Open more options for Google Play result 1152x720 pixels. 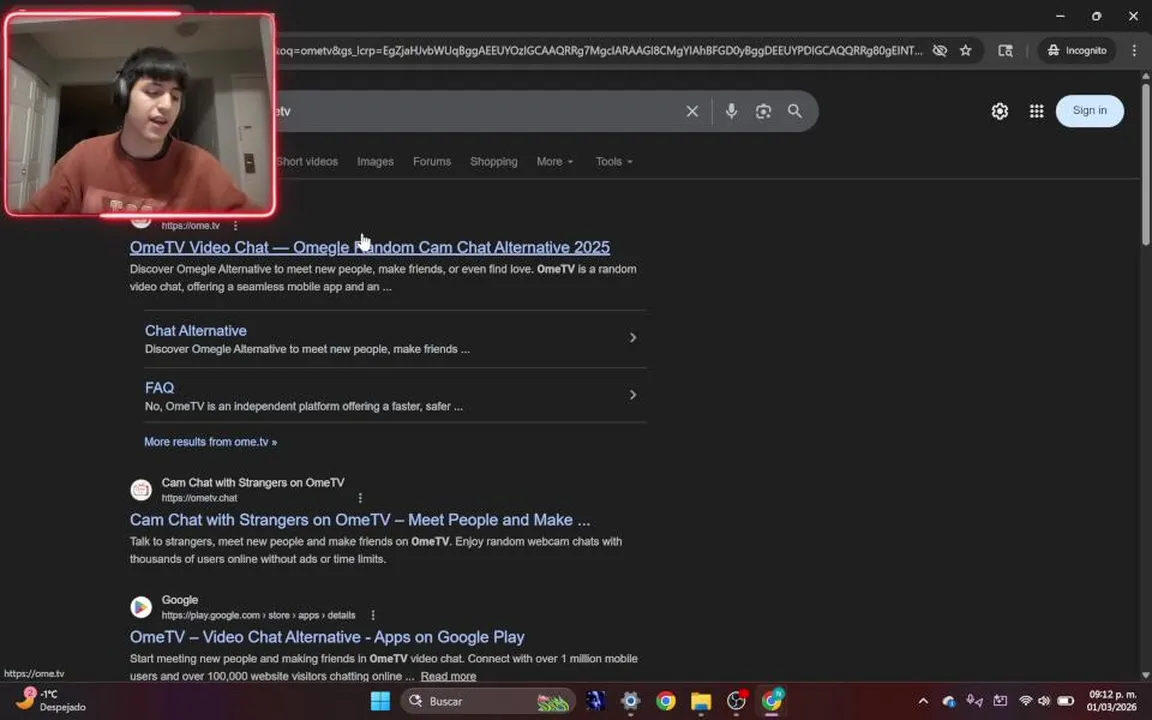pos(372,615)
